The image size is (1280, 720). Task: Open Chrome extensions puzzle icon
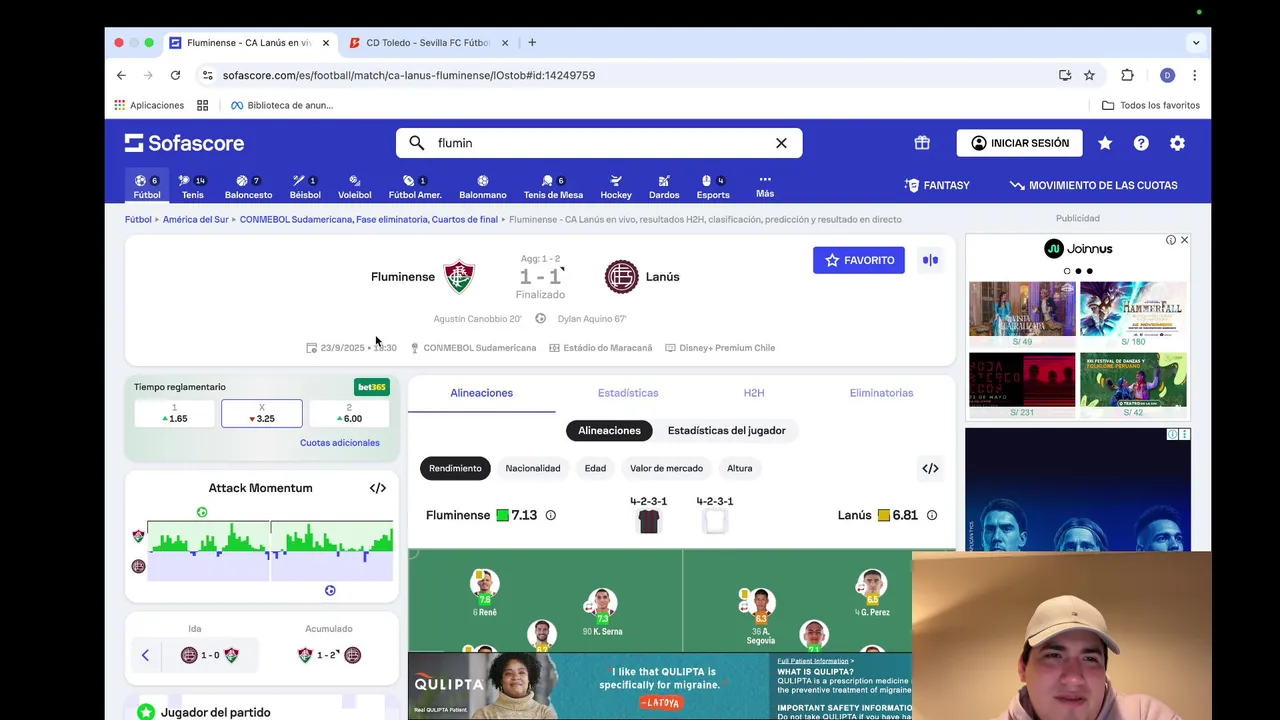click(x=1127, y=75)
